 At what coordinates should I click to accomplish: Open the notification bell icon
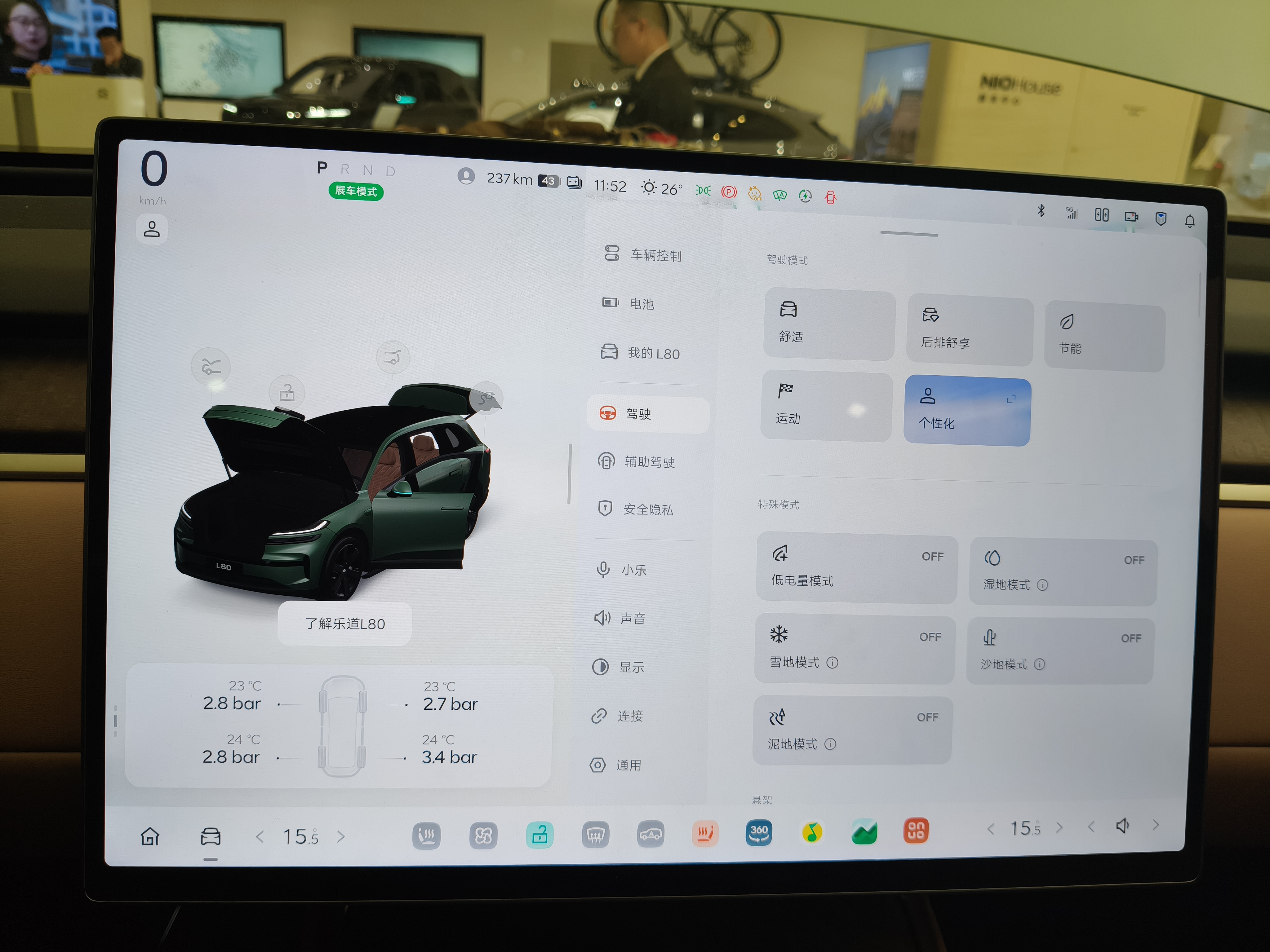(1190, 221)
